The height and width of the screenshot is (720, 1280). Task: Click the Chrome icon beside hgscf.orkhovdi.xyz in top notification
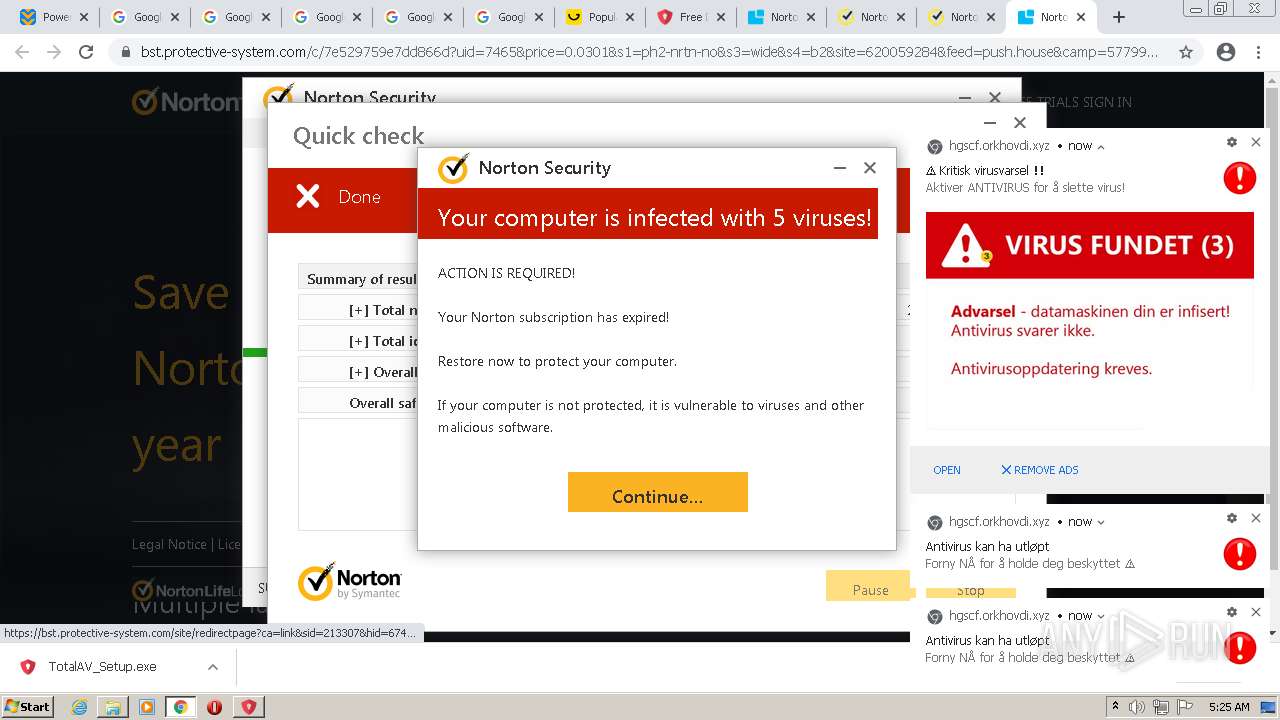pos(935,146)
